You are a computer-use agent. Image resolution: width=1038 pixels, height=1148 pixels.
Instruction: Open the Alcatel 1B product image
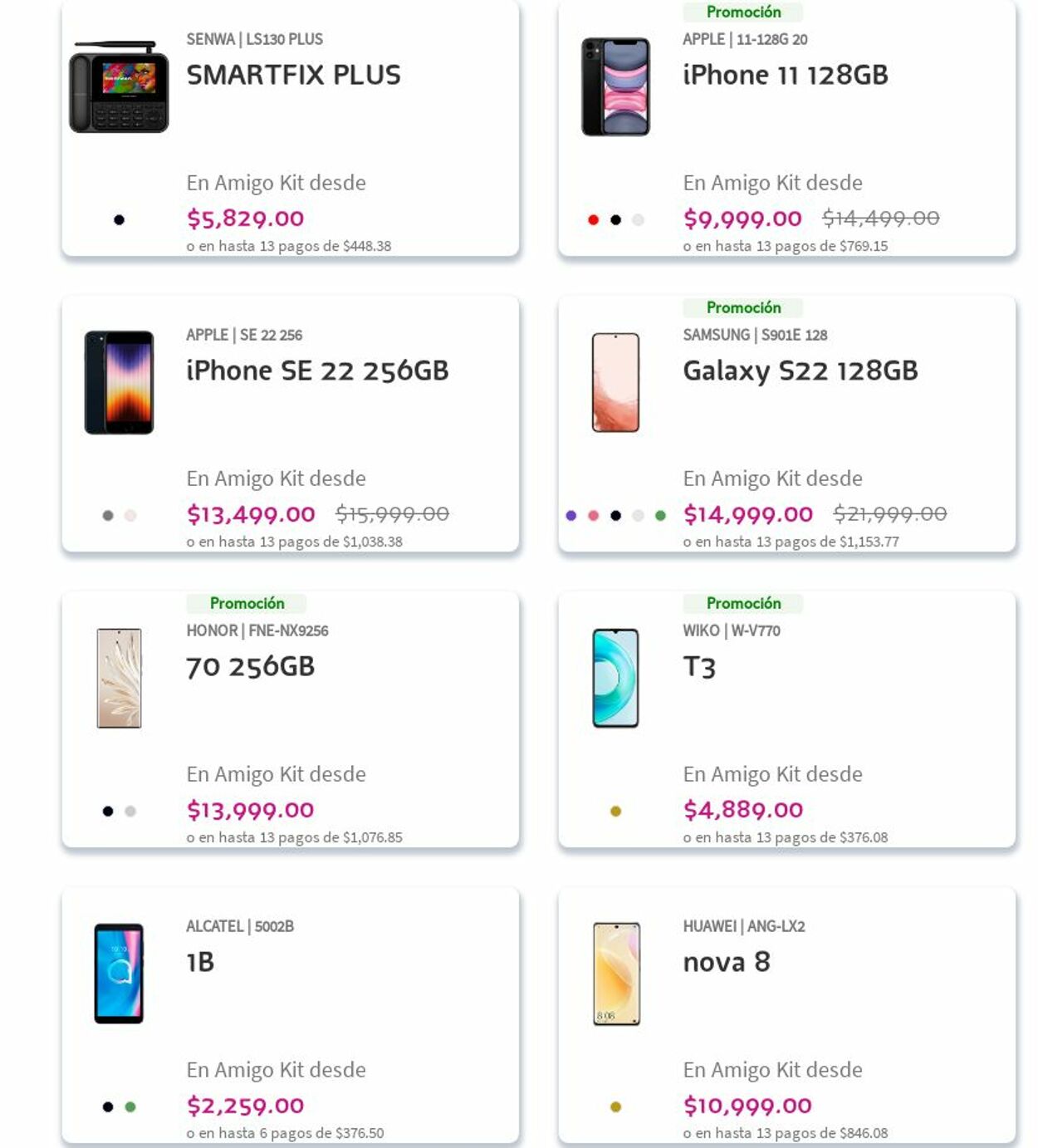tap(119, 974)
